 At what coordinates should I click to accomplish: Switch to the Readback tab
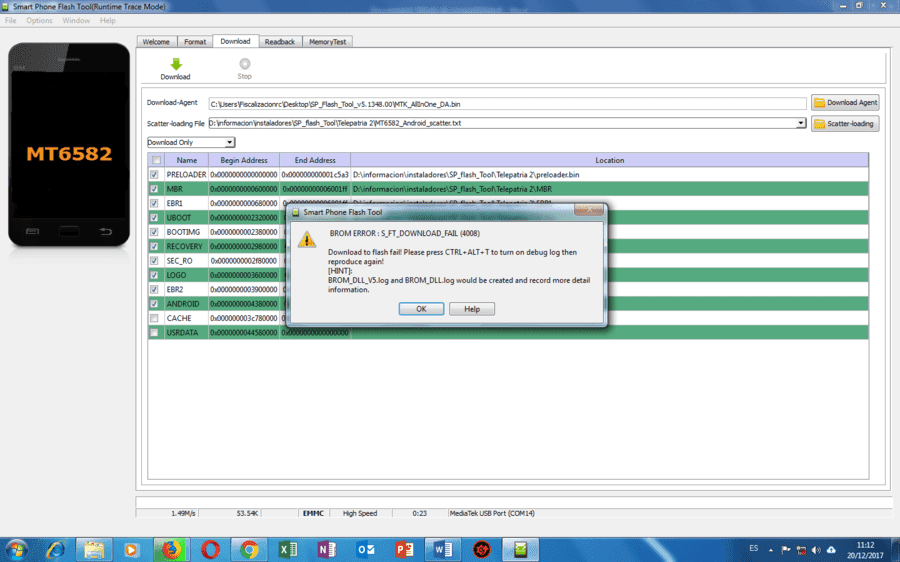pyautogui.click(x=280, y=42)
